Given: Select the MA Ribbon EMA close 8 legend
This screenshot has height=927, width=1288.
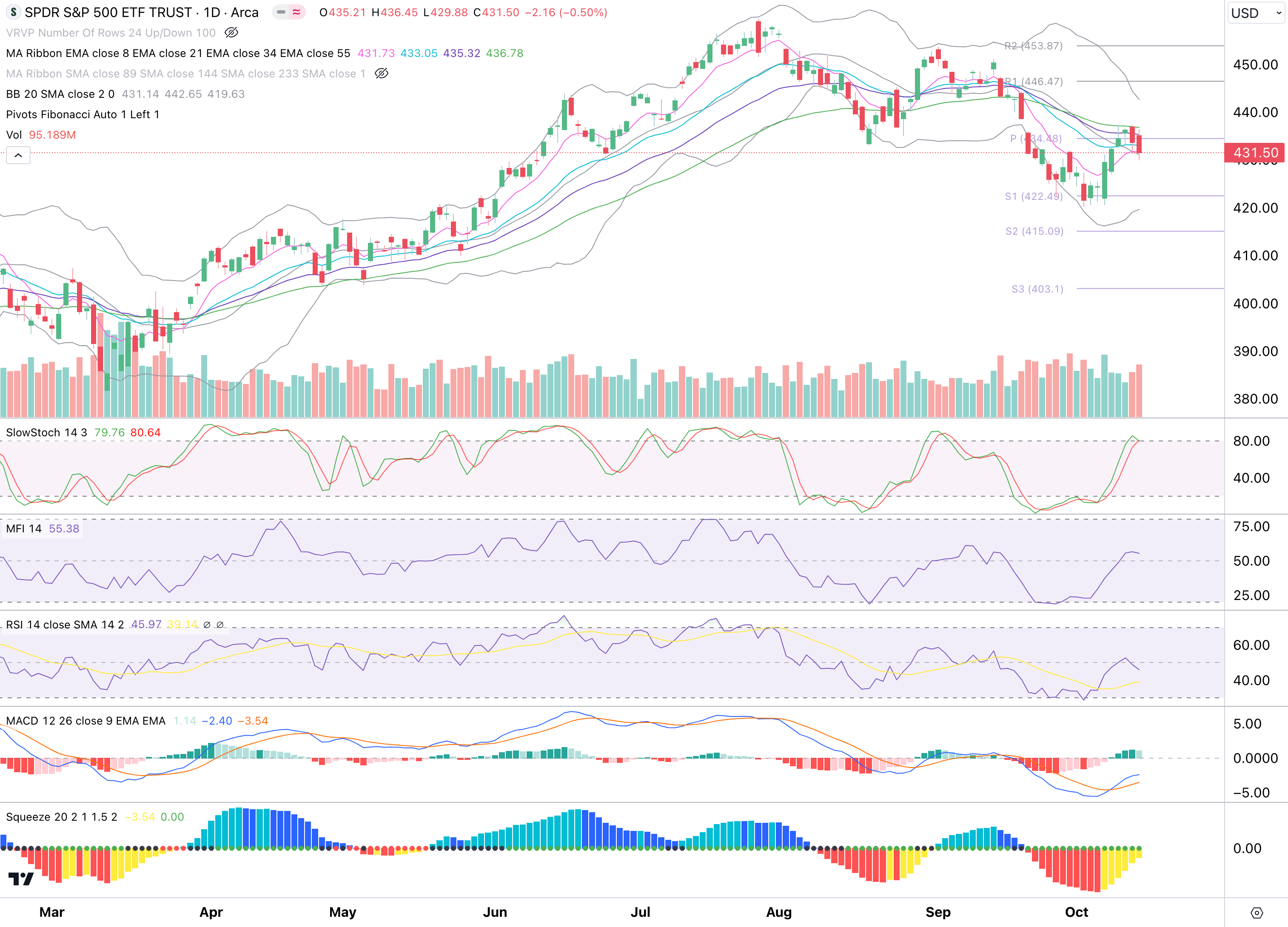Looking at the screenshot, I should (x=178, y=53).
